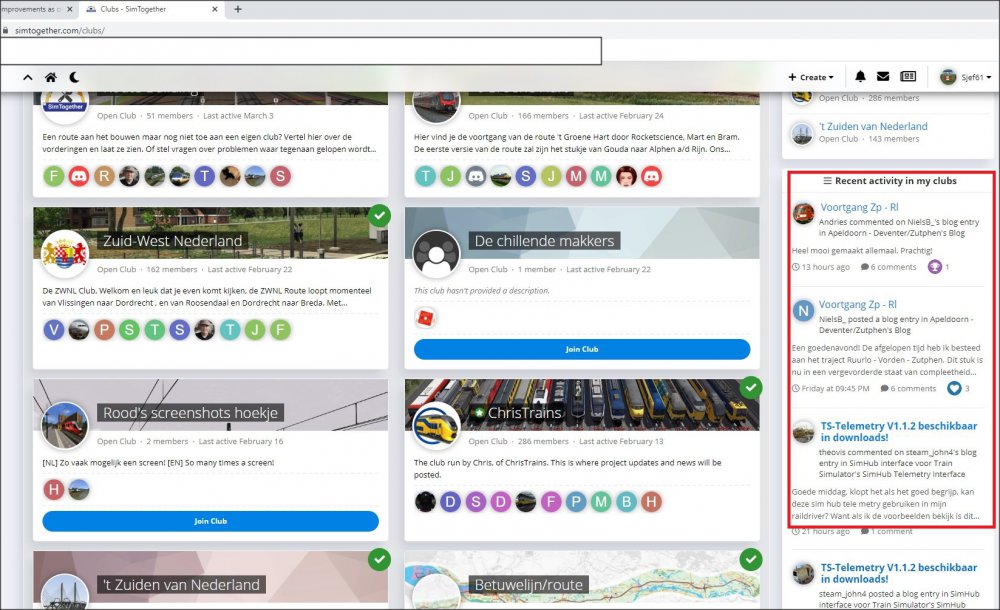Open a new browser tab
The height and width of the screenshot is (610, 1000).
pyautogui.click(x=238, y=9)
